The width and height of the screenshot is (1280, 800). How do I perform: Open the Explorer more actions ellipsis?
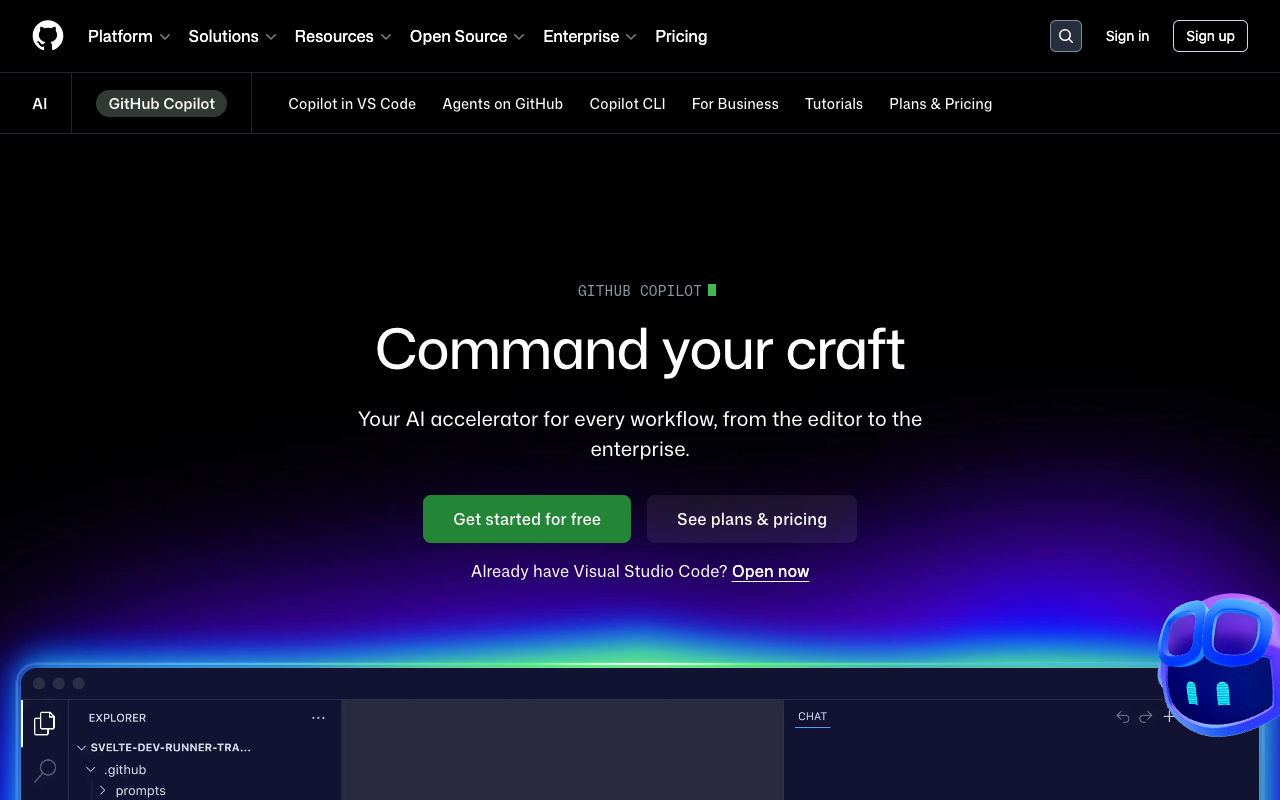tap(318, 718)
